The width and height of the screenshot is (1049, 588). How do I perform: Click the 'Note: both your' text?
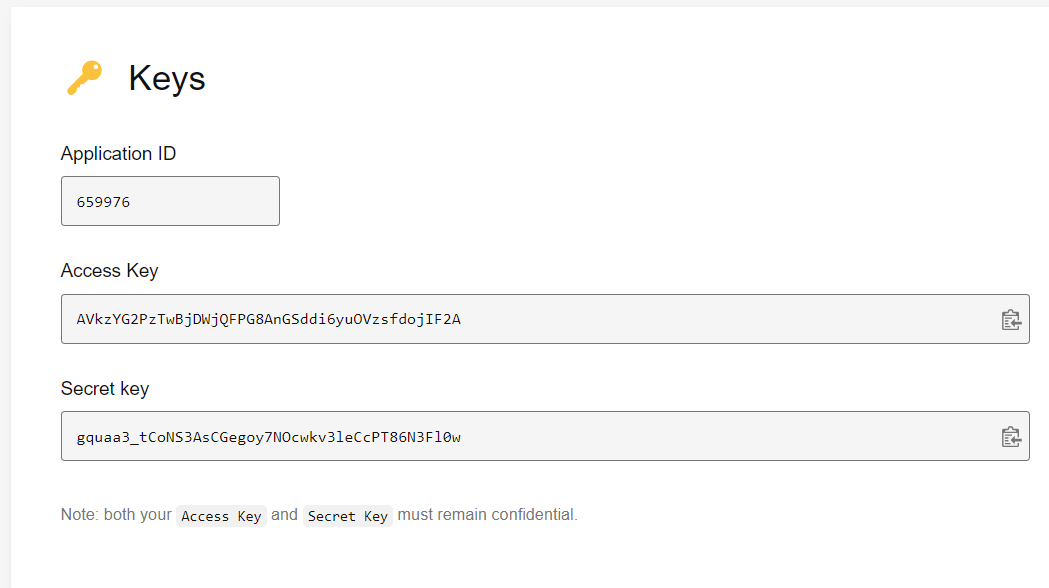coord(116,514)
